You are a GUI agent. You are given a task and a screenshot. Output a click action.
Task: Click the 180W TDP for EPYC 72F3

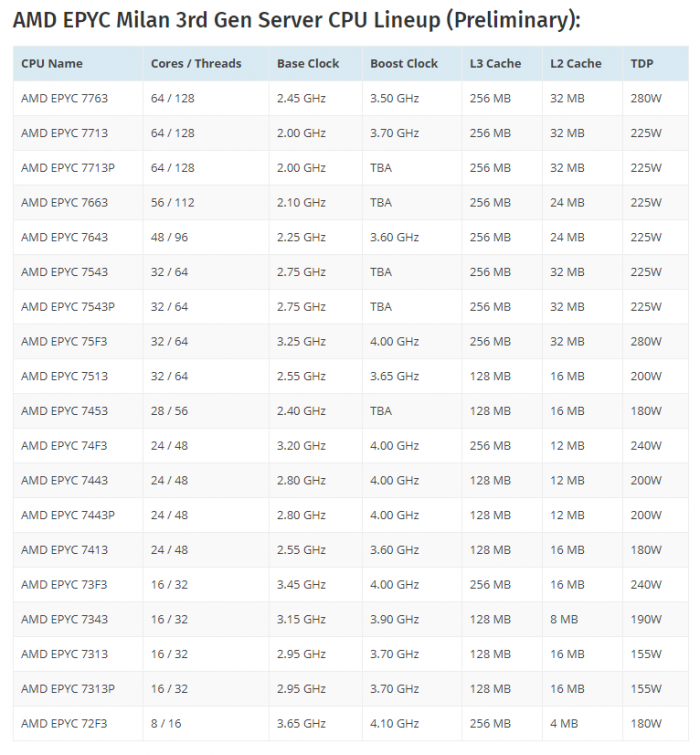pos(646,723)
